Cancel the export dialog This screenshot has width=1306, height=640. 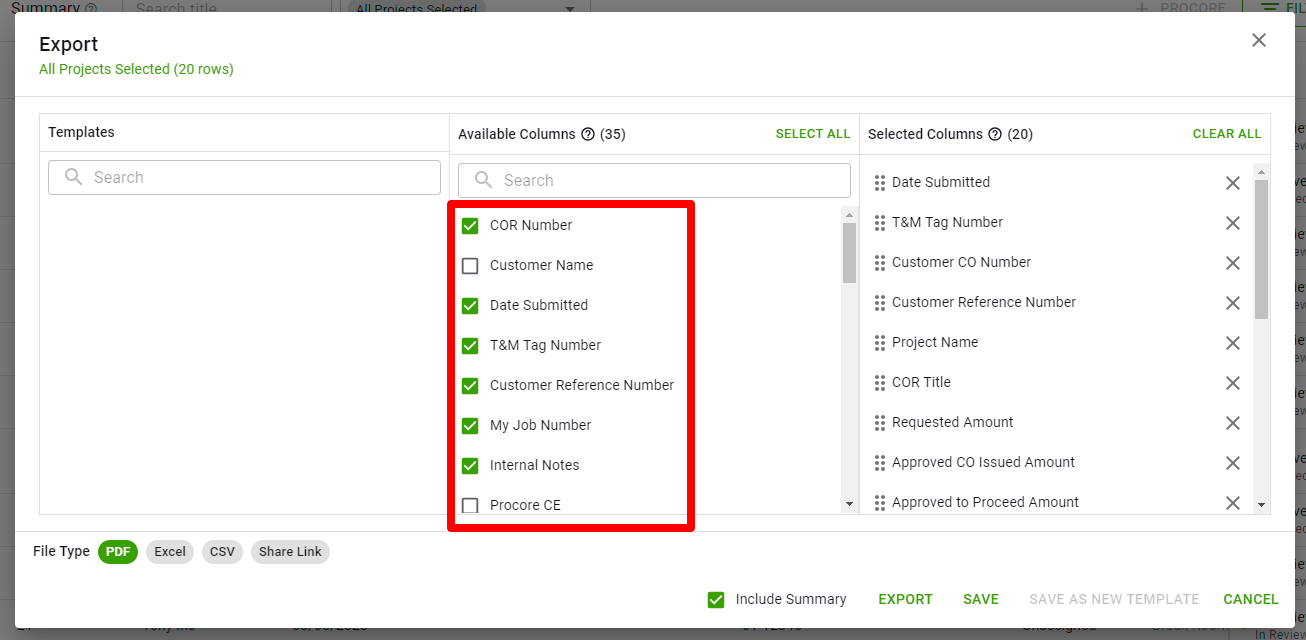pyautogui.click(x=1250, y=599)
